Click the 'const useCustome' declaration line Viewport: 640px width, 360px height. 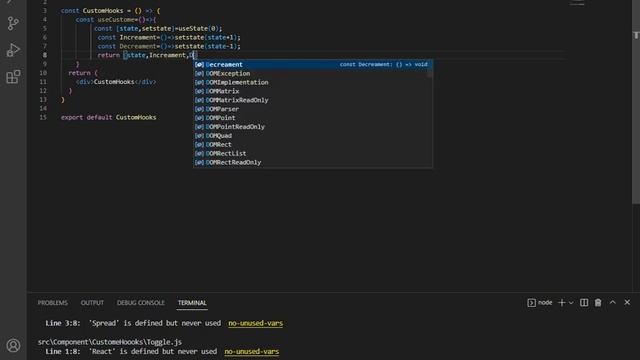[116, 20]
